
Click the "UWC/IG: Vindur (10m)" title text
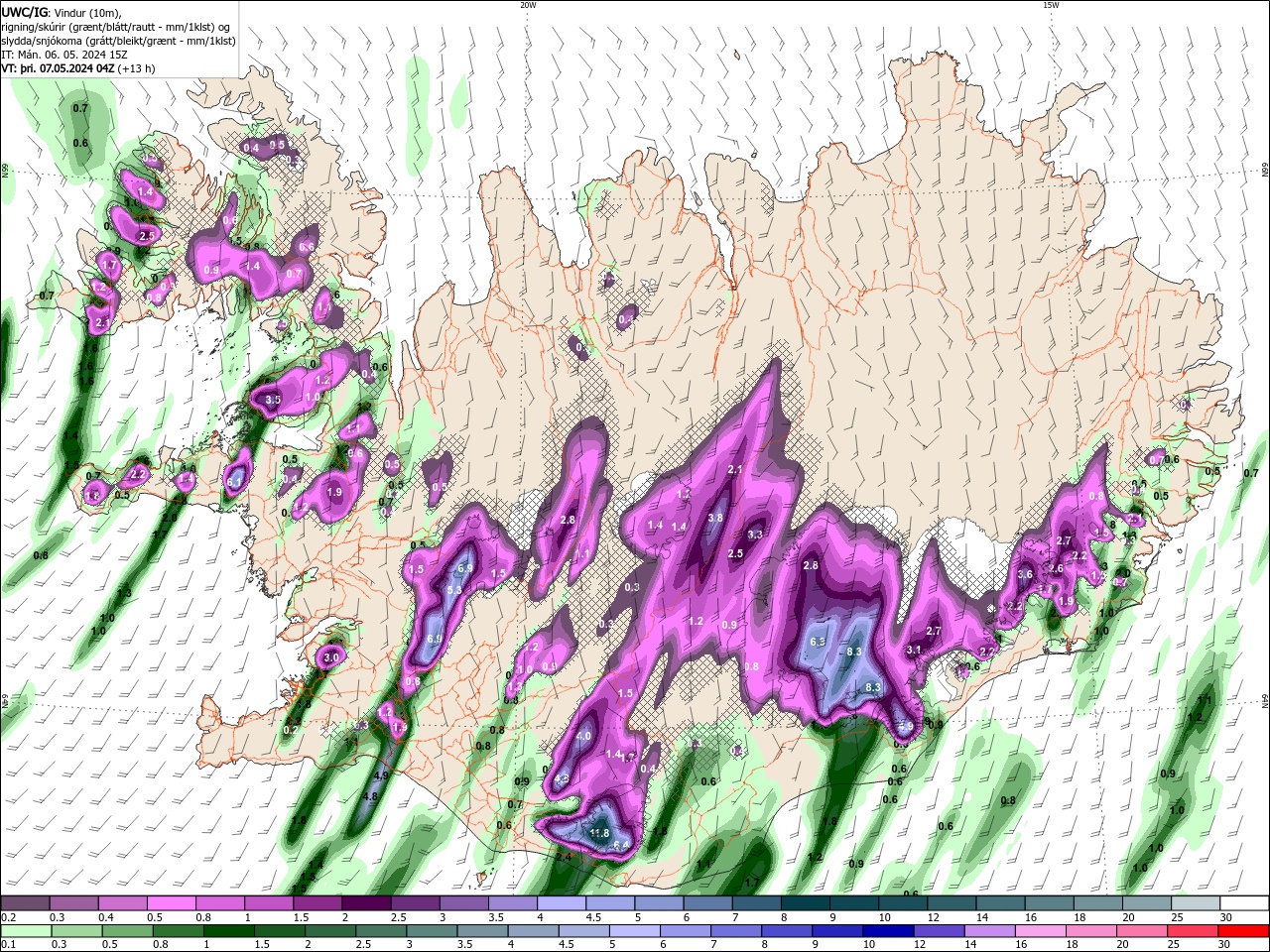click(62, 12)
